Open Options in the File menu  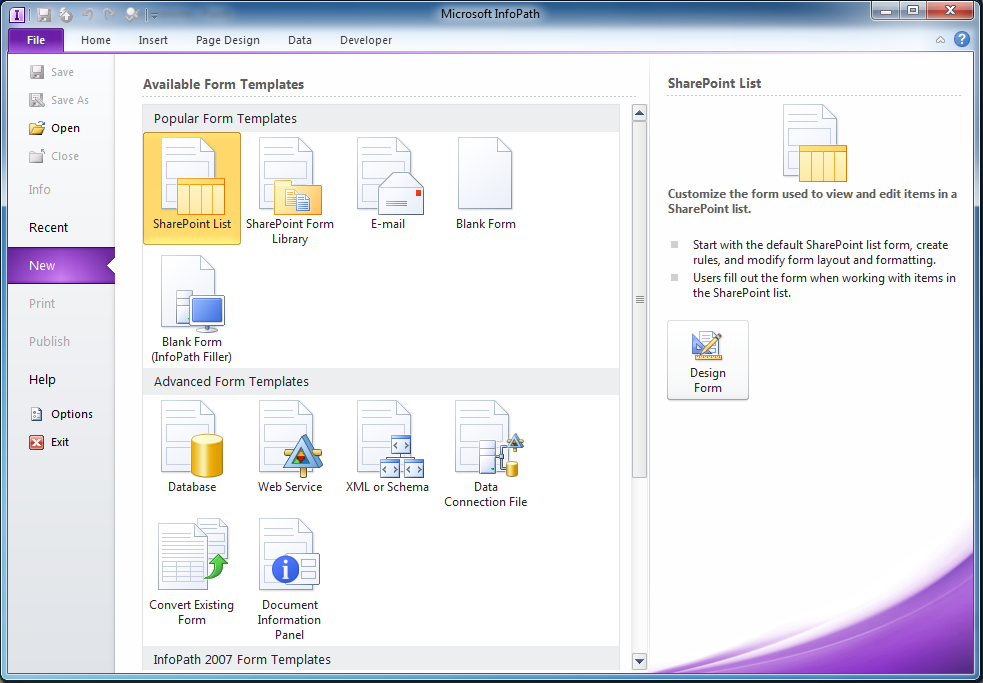tap(71, 414)
